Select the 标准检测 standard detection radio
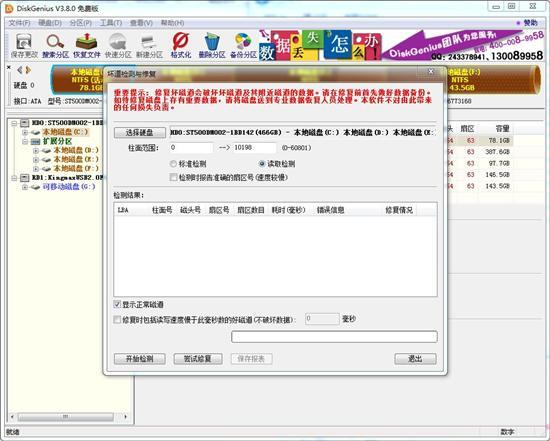This screenshot has height=441, width=550. pos(173,164)
